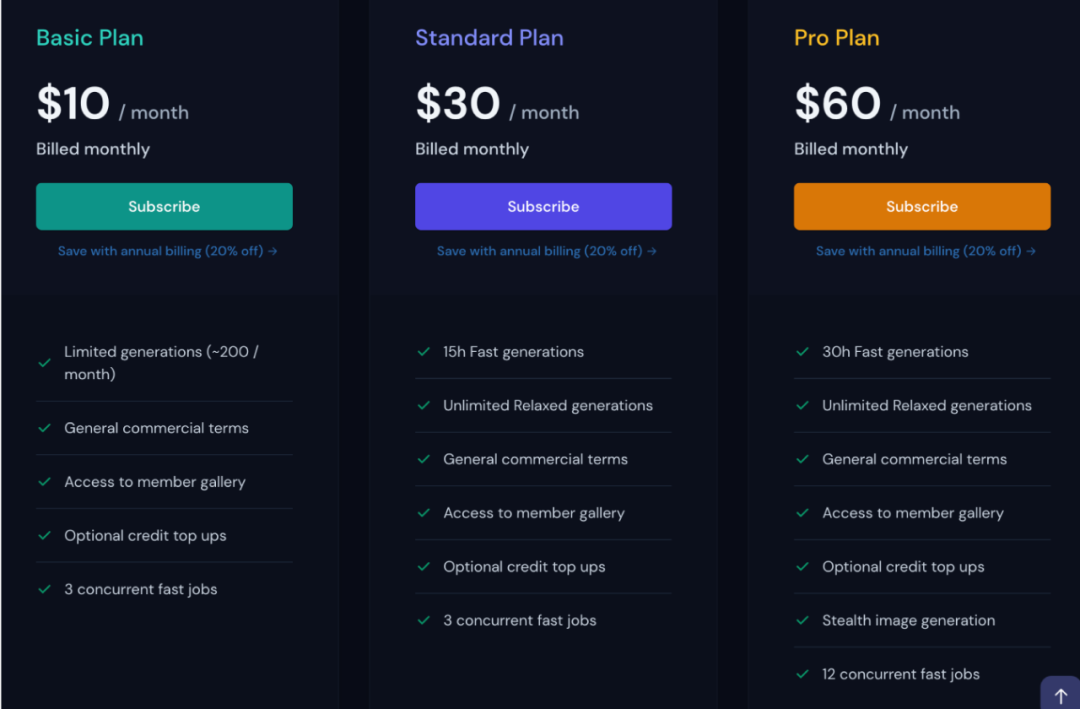Click the arrow icon after Pro annual billing link

pyautogui.click(x=1030, y=251)
